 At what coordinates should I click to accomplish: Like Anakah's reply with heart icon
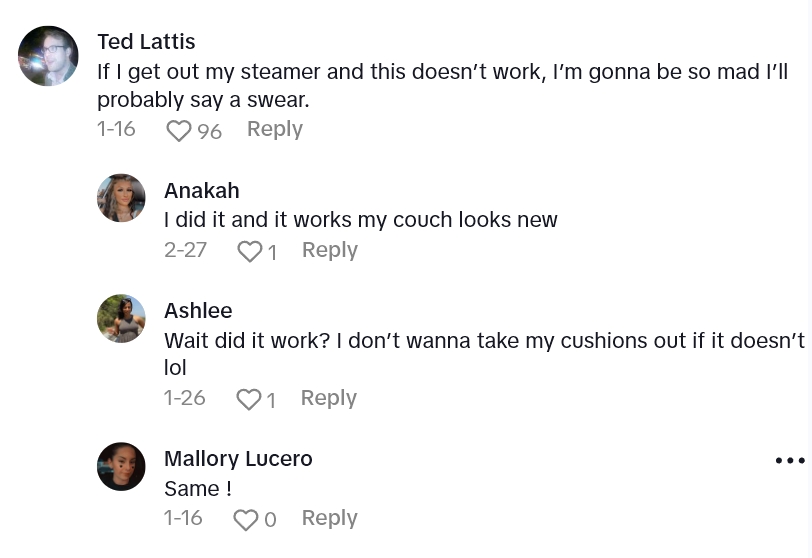click(248, 252)
